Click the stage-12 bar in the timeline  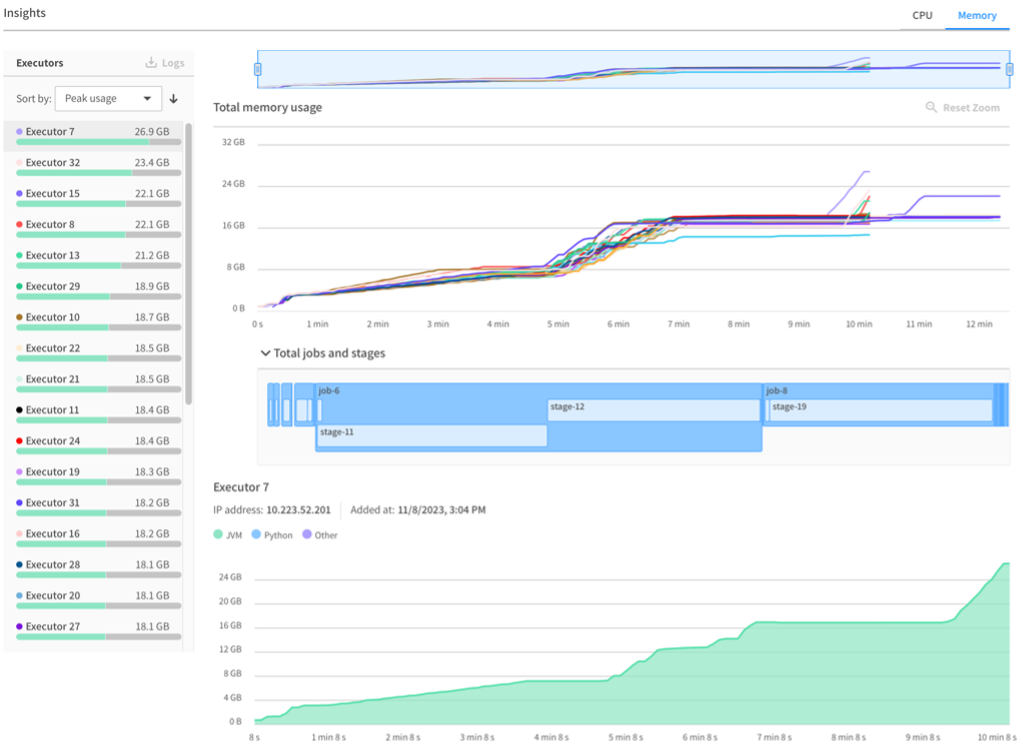(x=653, y=407)
